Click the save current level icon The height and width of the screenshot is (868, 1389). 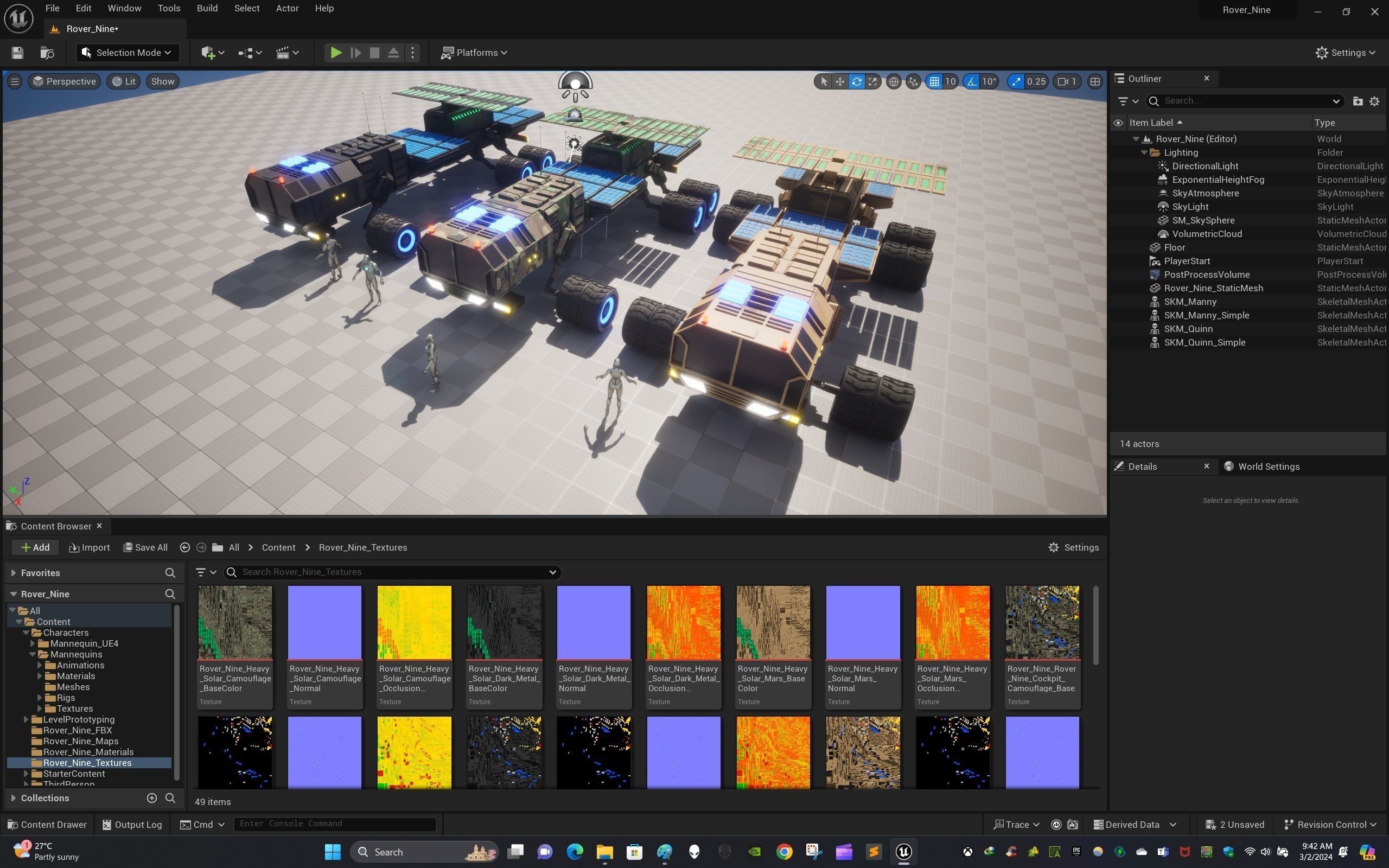(17, 53)
